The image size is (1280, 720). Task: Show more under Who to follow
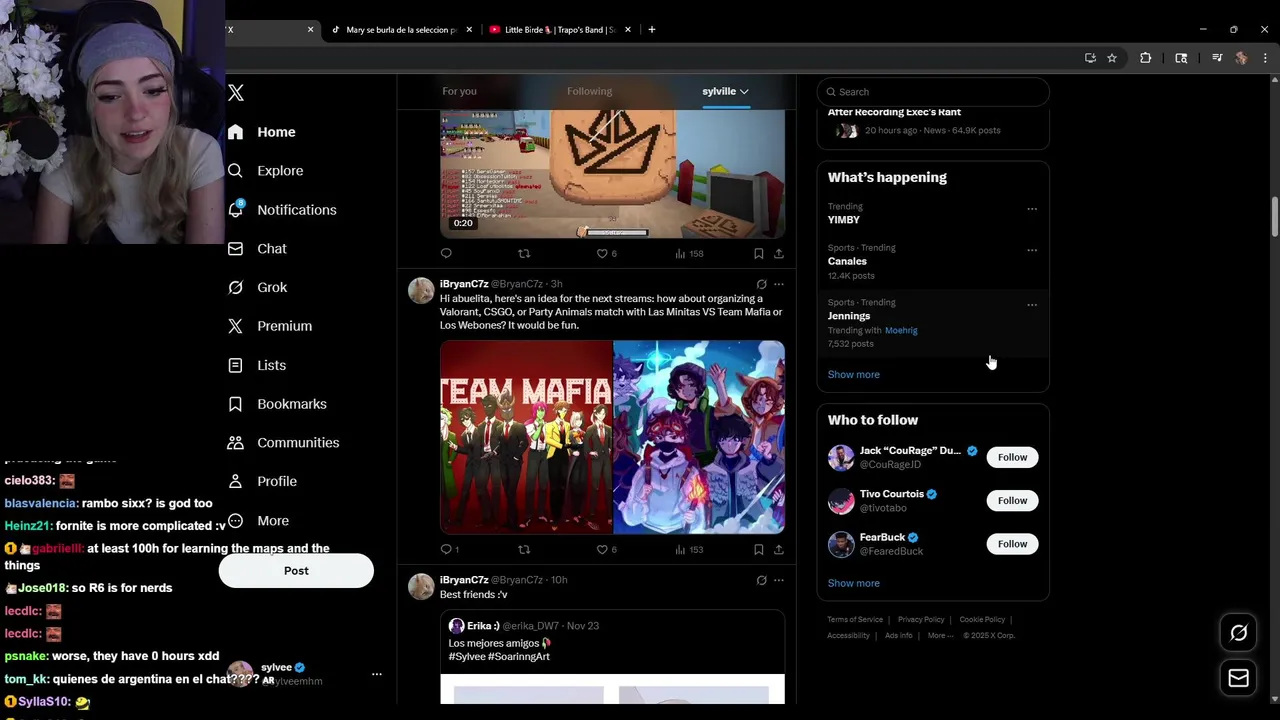[853, 583]
